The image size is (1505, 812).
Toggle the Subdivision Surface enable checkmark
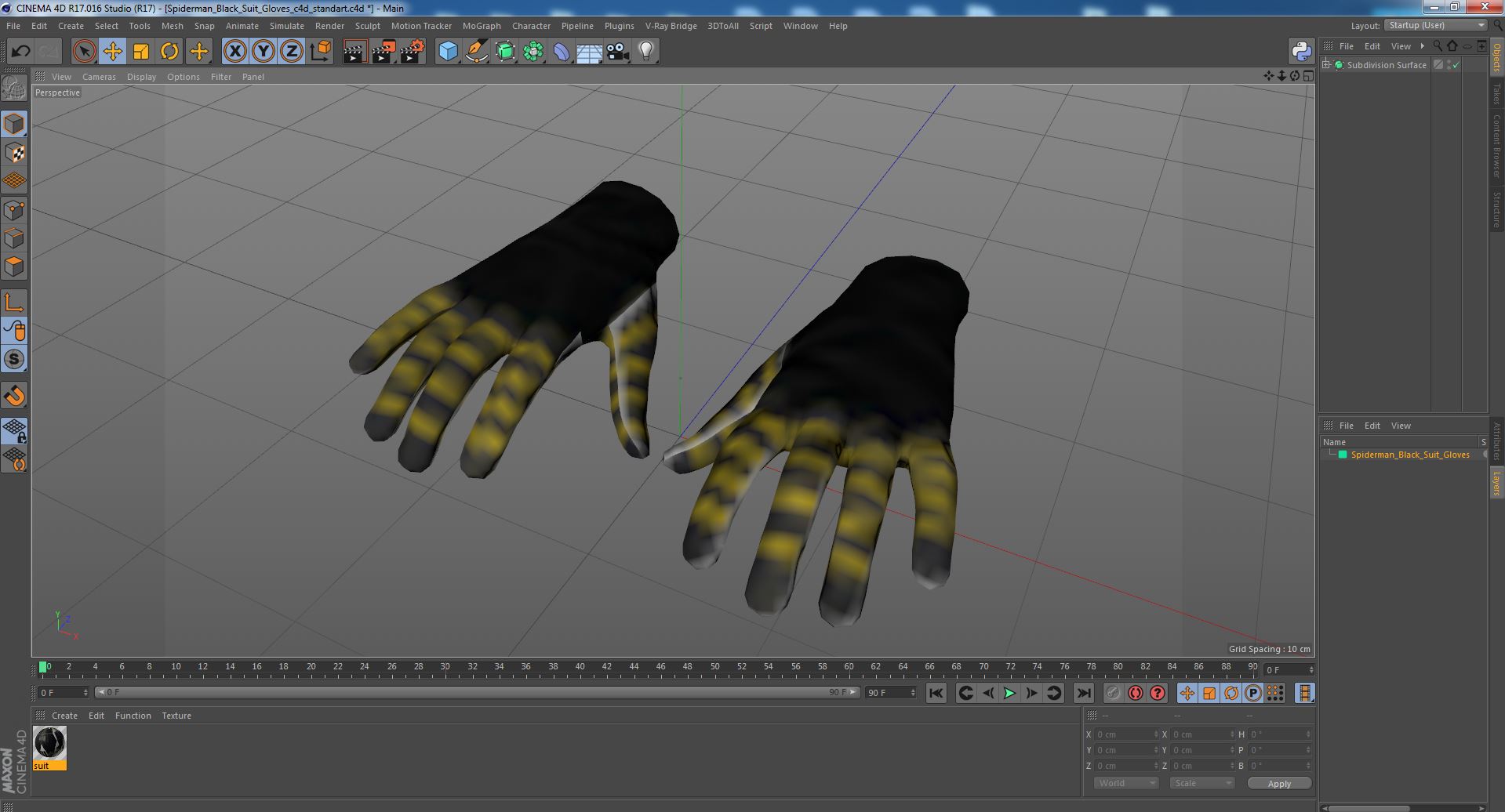pyautogui.click(x=1456, y=65)
